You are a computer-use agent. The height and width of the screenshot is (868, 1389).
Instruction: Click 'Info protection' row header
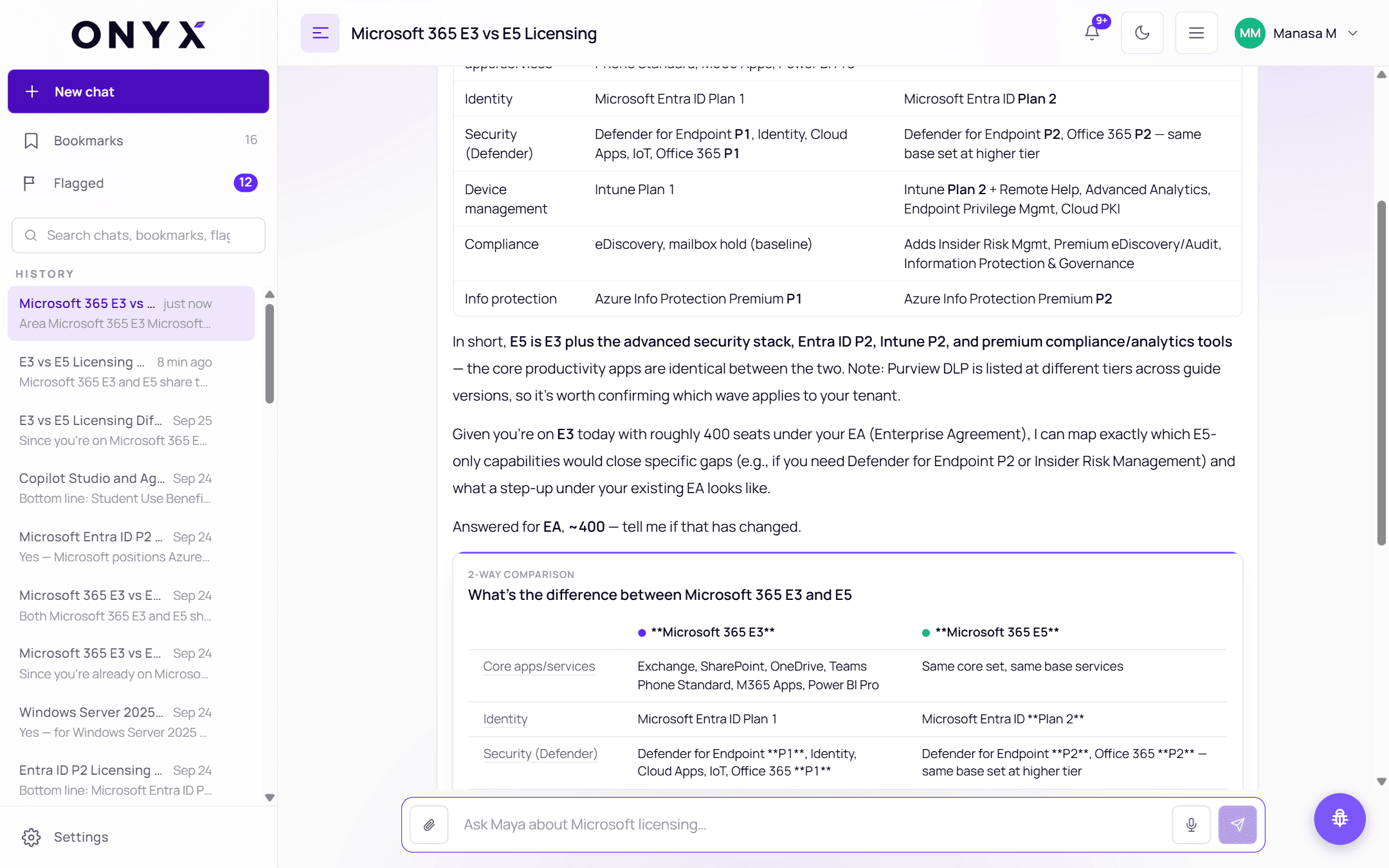click(511, 299)
